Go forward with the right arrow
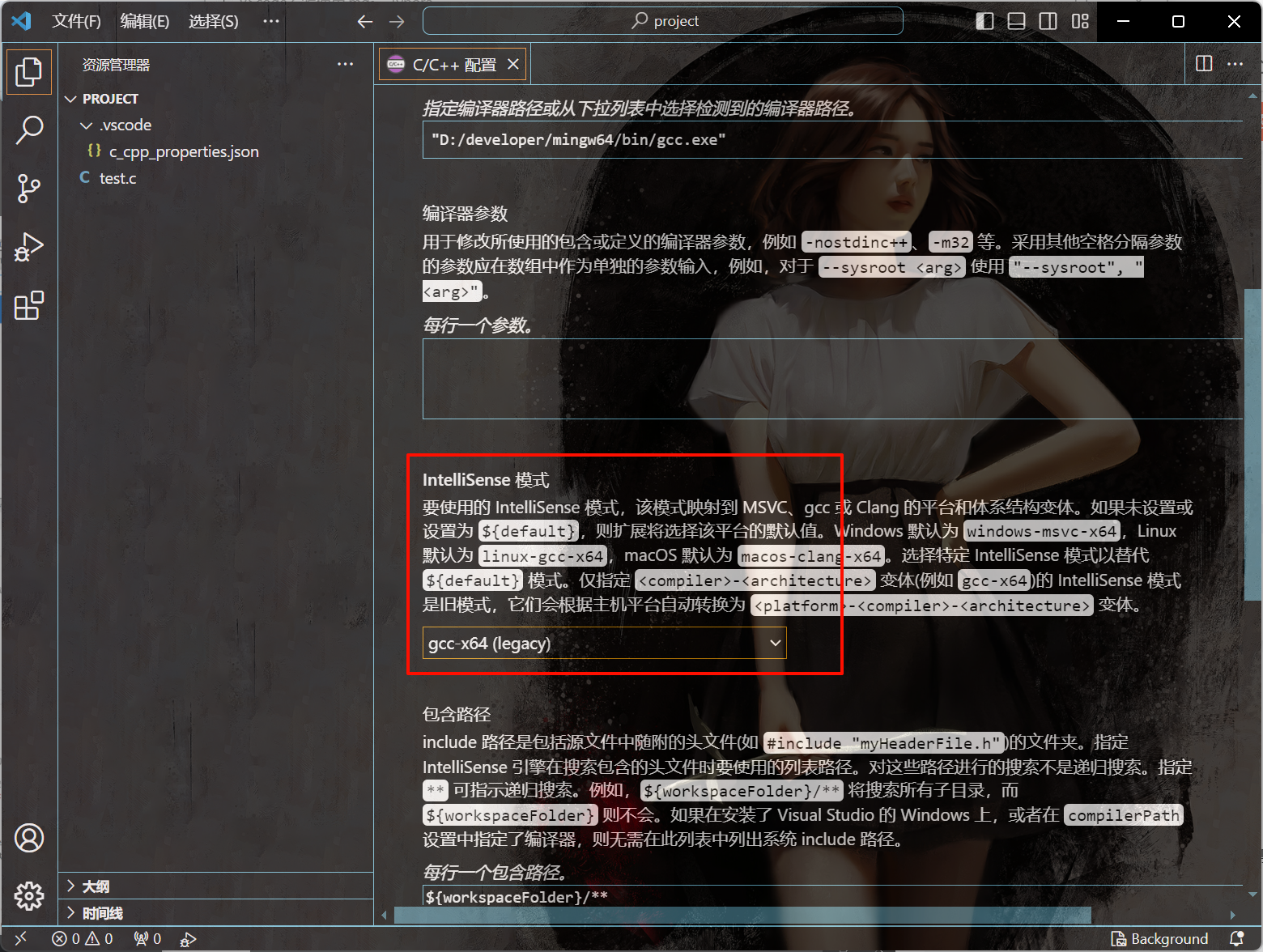Image resolution: width=1263 pixels, height=952 pixels. click(x=397, y=21)
